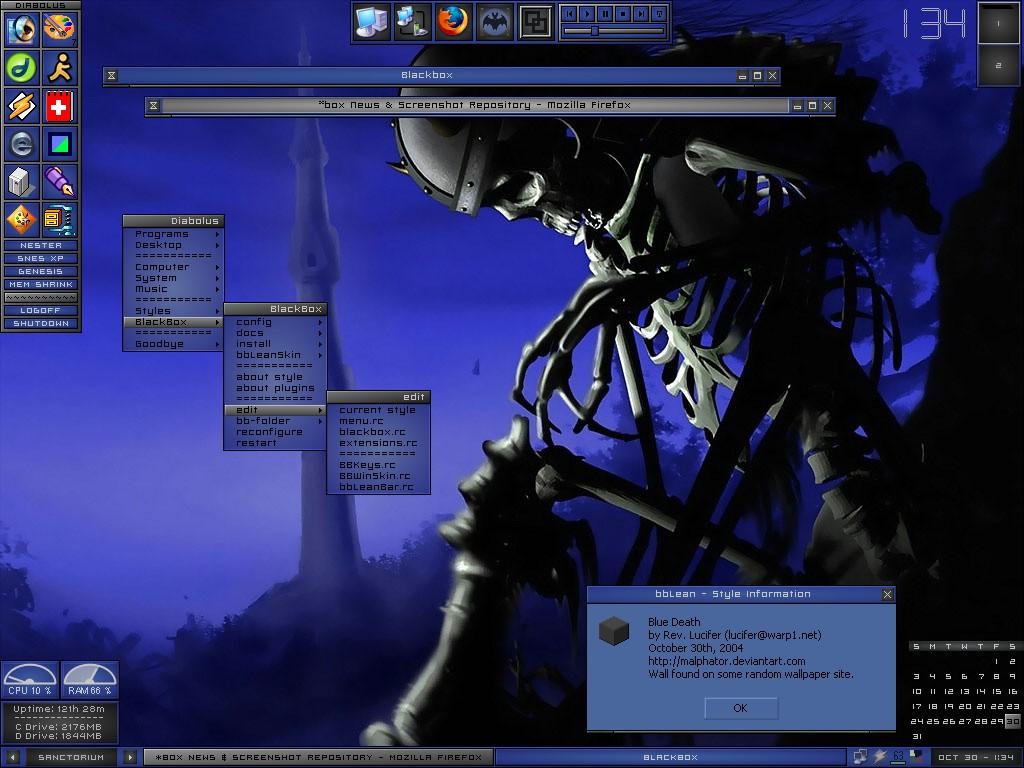
Task: Expand the Styles submenu
Action: [174, 311]
